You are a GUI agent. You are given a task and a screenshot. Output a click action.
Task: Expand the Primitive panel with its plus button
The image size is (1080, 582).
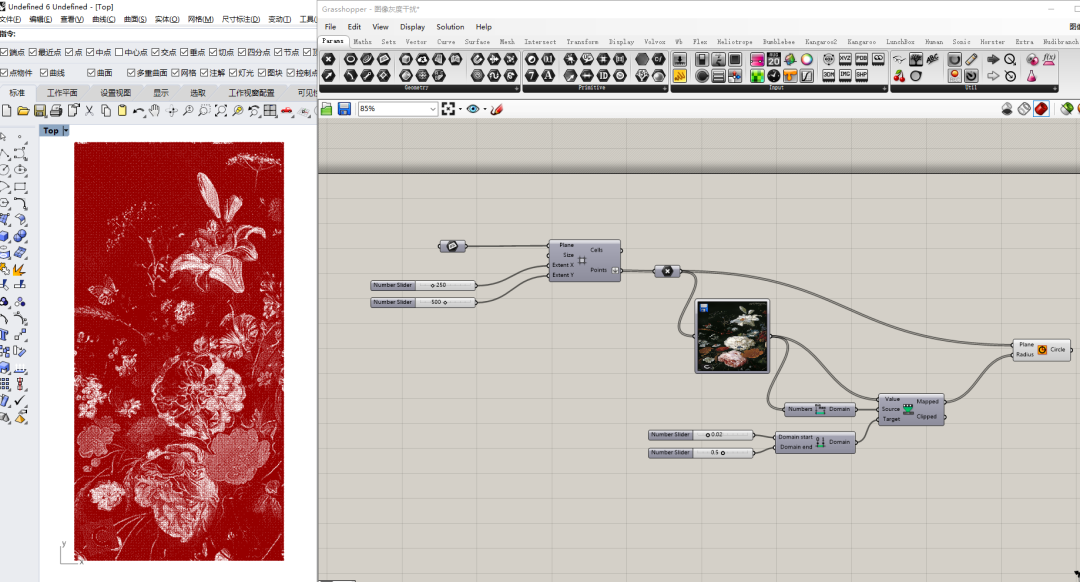tap(665, 89)
